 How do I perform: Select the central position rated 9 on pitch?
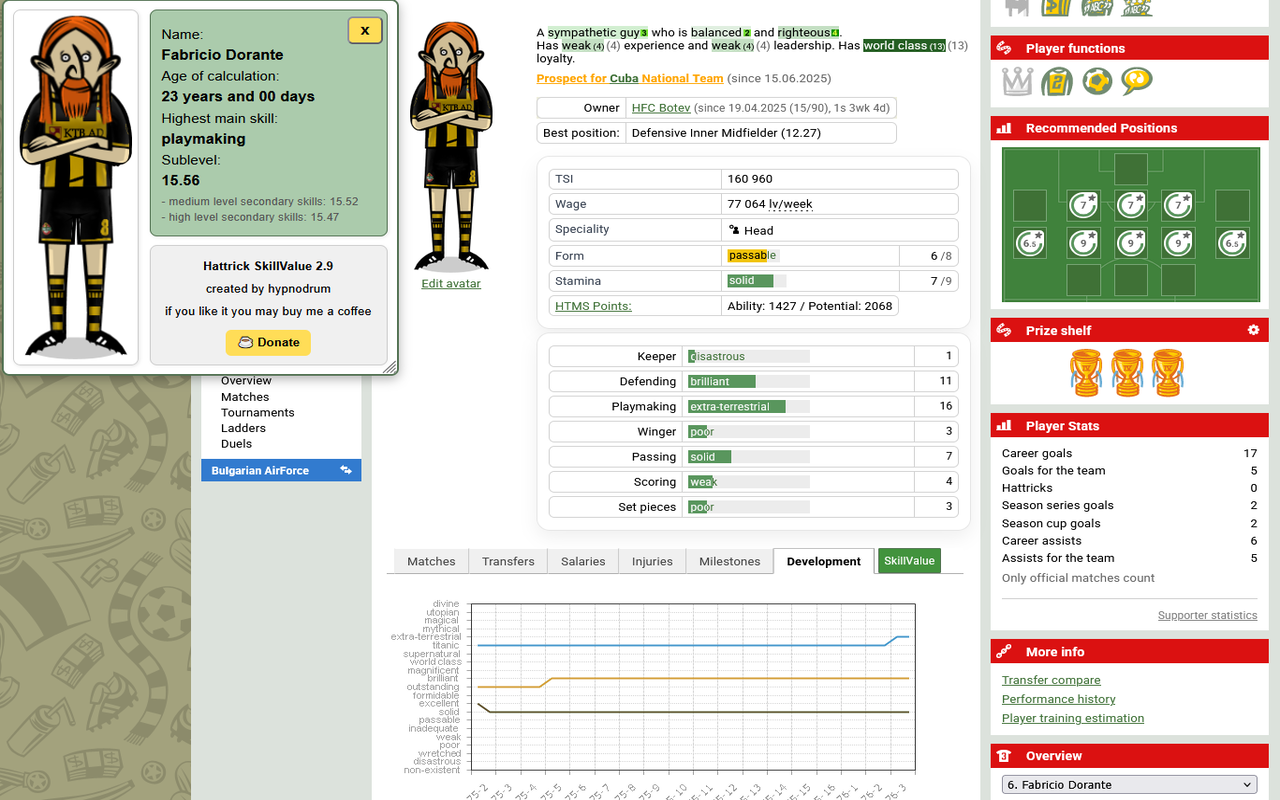click(x=1131, y=243)
